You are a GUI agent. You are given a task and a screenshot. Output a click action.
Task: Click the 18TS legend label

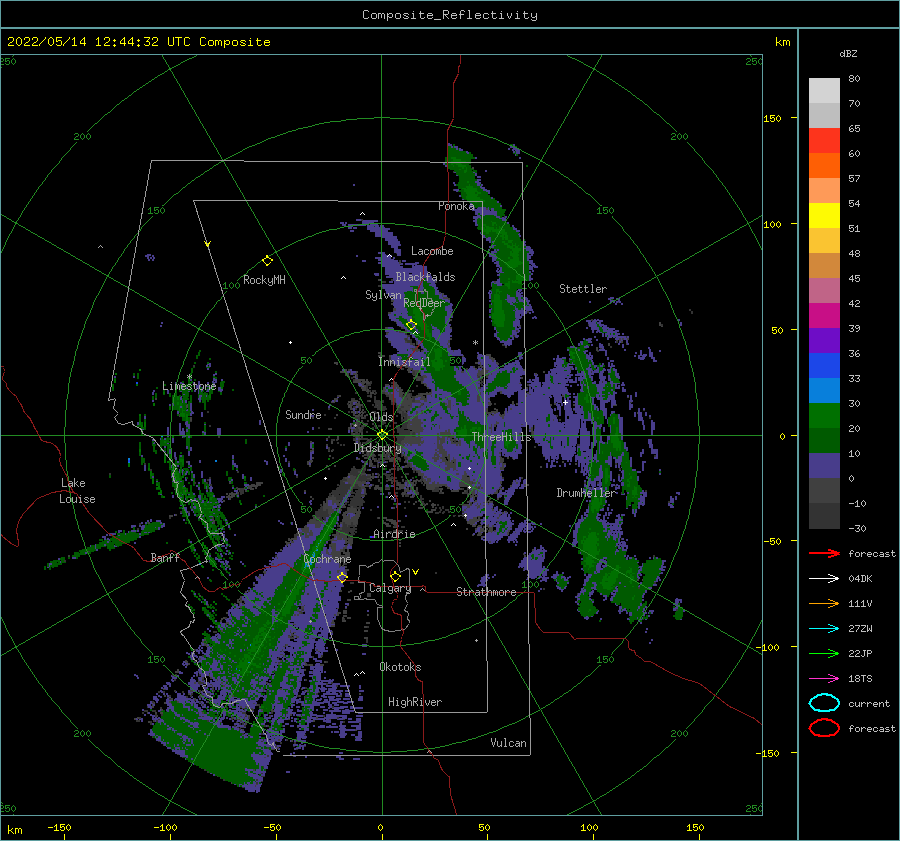(860, 679)
